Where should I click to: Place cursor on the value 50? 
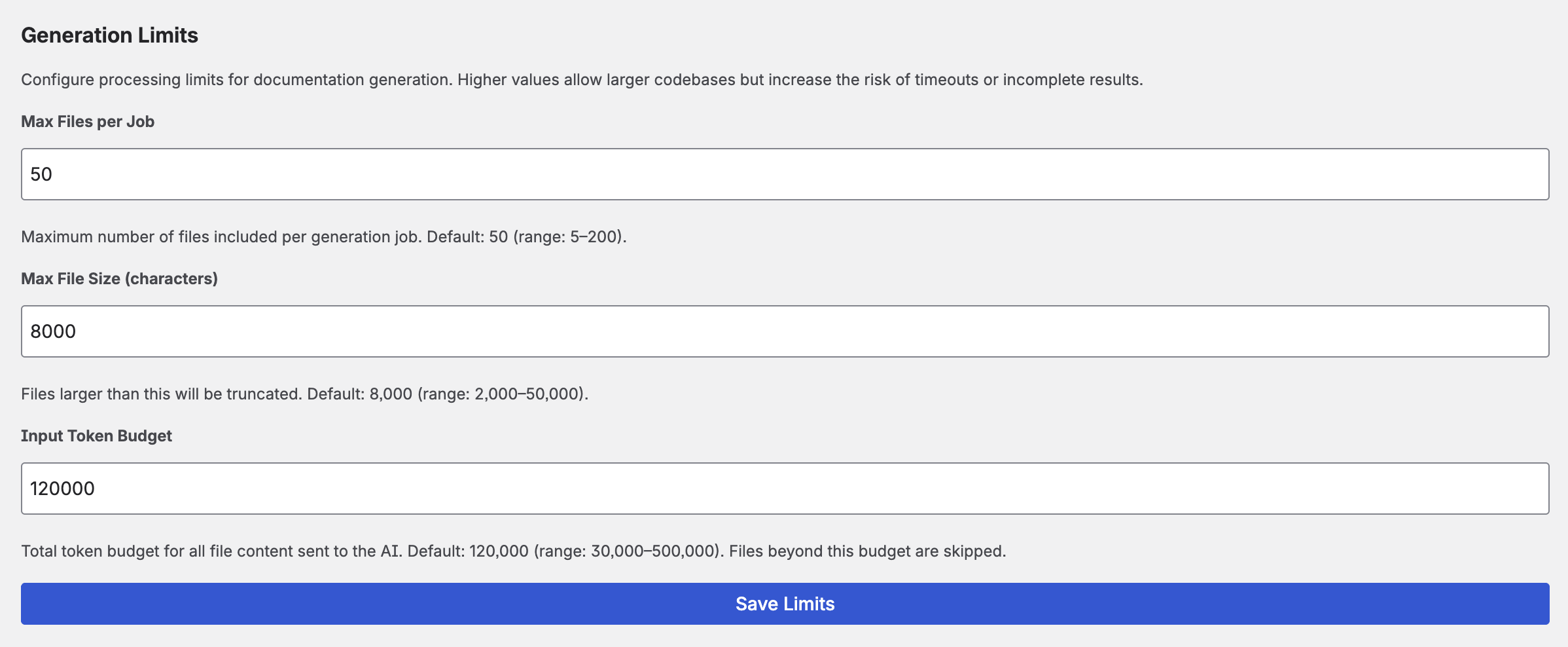(41, 174)
